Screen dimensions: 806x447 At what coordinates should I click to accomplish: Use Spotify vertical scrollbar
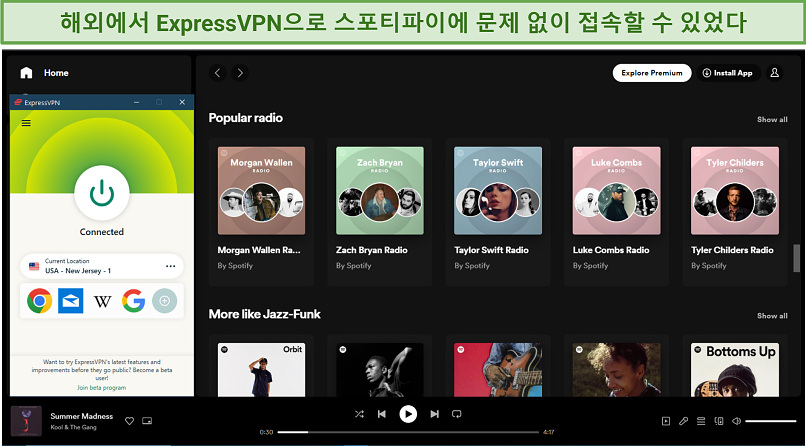[797, 258]
